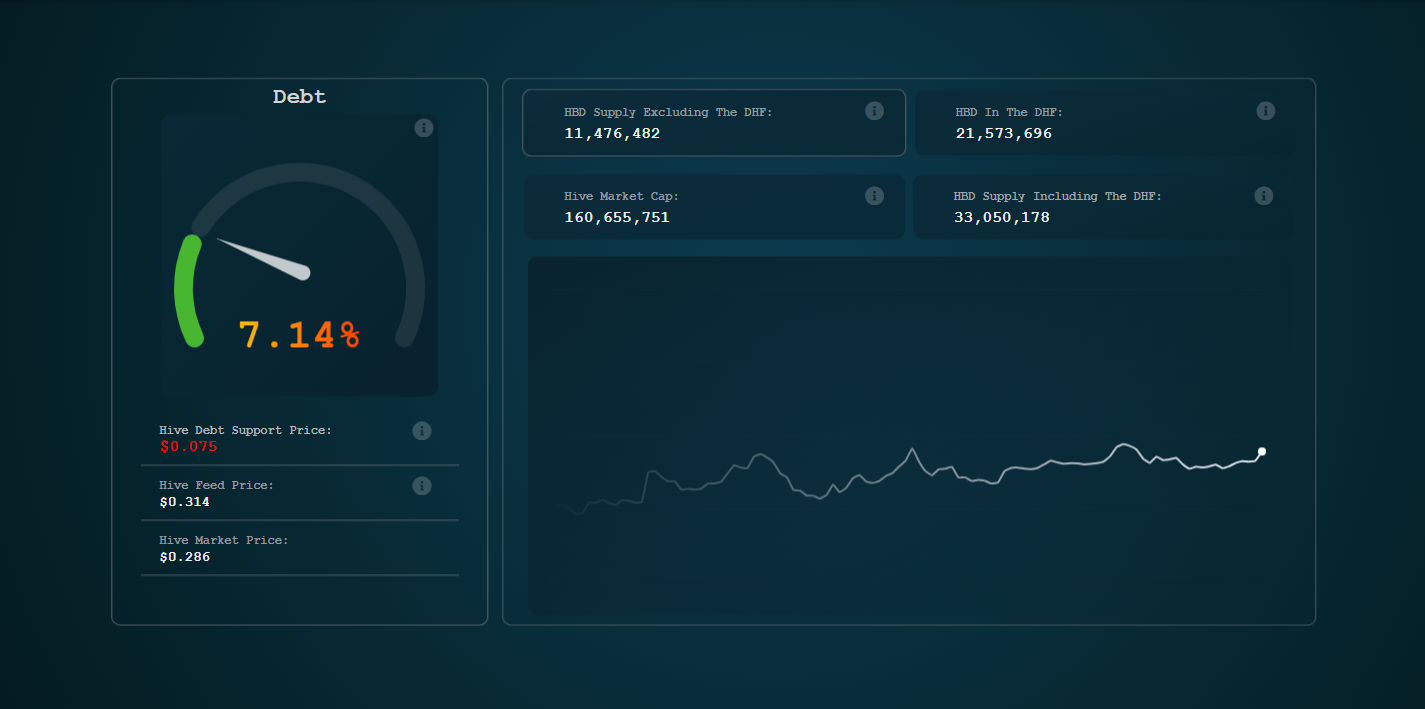
Task: Click the Hive Market Cap info icon
Action: [875, 196]
